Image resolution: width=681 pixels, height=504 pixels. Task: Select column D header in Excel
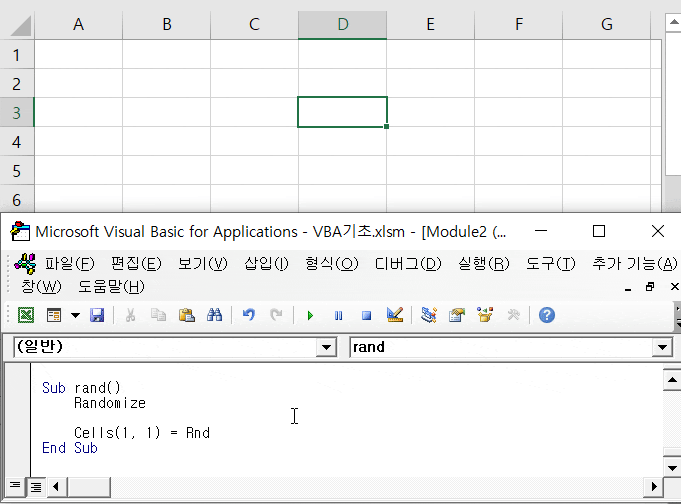[x=343, y=24]
